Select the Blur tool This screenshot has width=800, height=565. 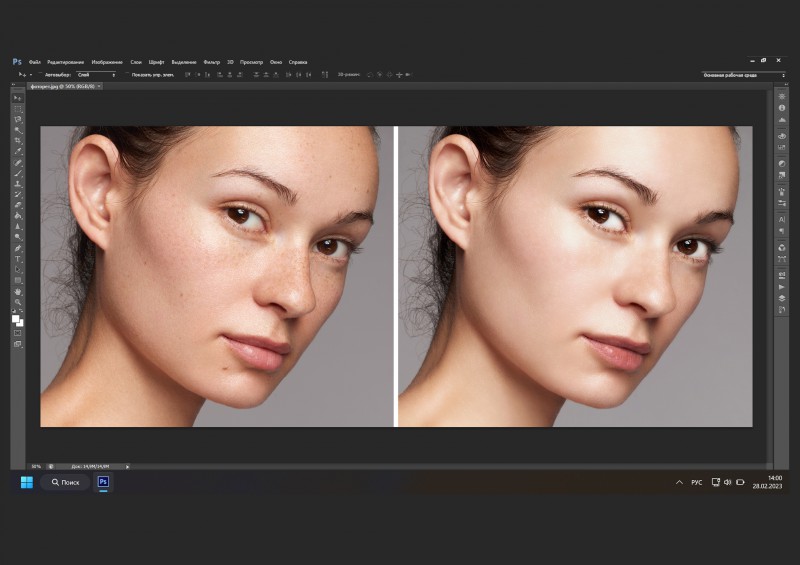click(x=18, y=227)
